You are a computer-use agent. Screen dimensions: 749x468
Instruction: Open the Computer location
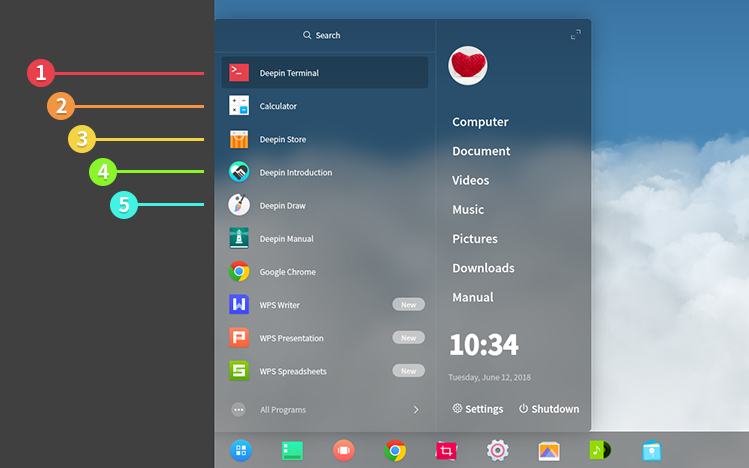(x=480, y=122)
